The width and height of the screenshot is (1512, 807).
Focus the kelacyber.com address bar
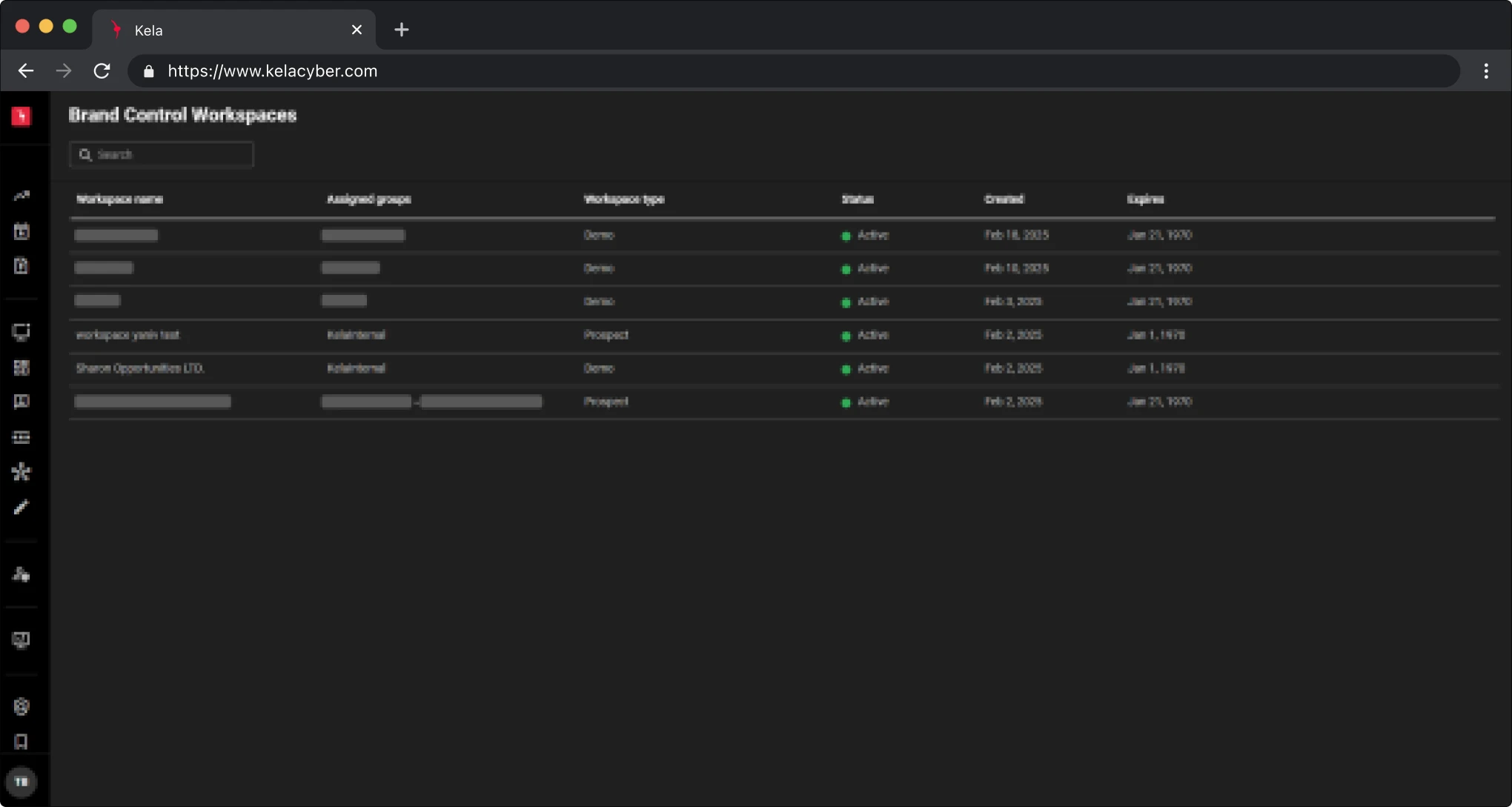pos(794,71)
